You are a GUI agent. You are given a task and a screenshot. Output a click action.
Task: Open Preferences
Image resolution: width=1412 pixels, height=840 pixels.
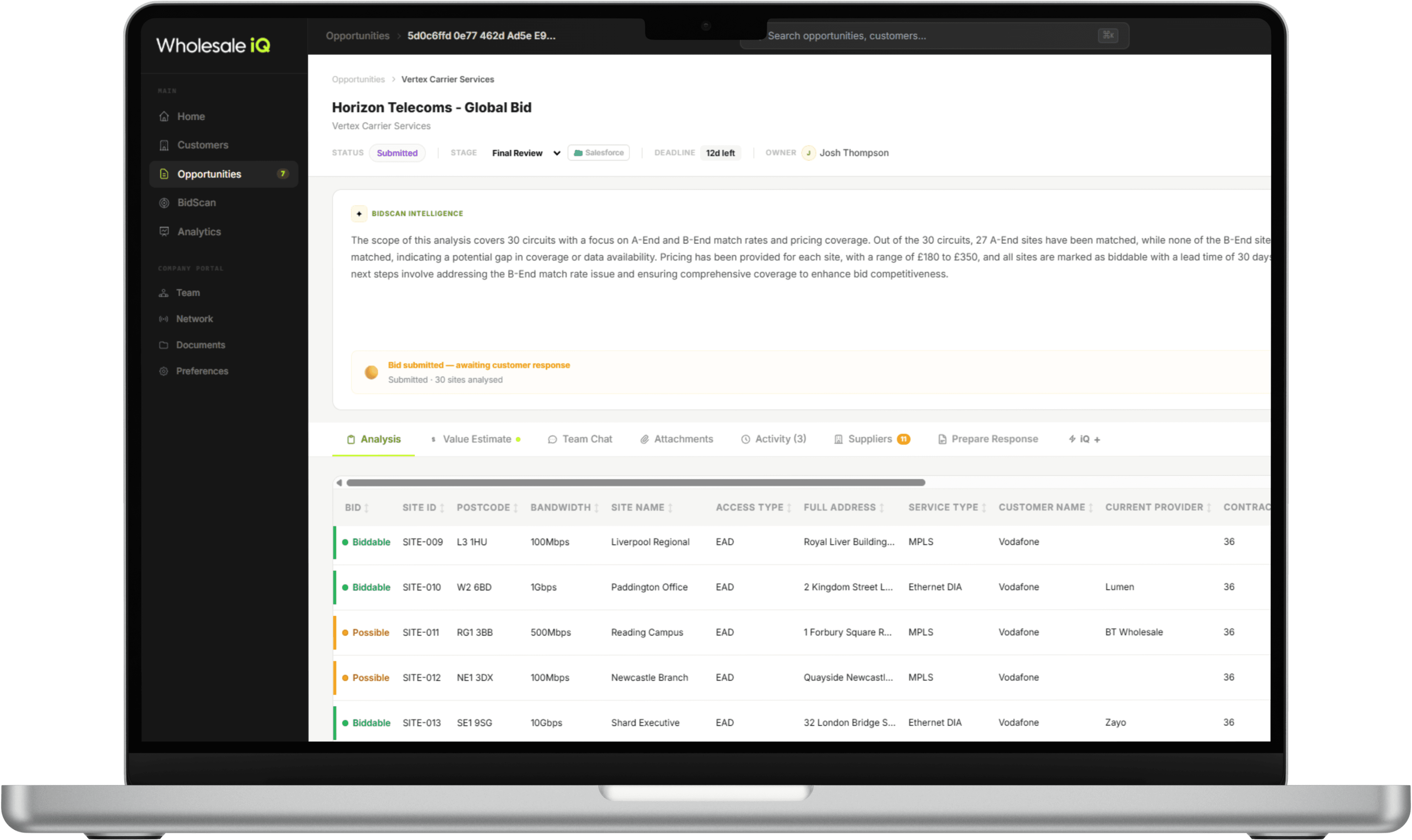tap(202, 371)
